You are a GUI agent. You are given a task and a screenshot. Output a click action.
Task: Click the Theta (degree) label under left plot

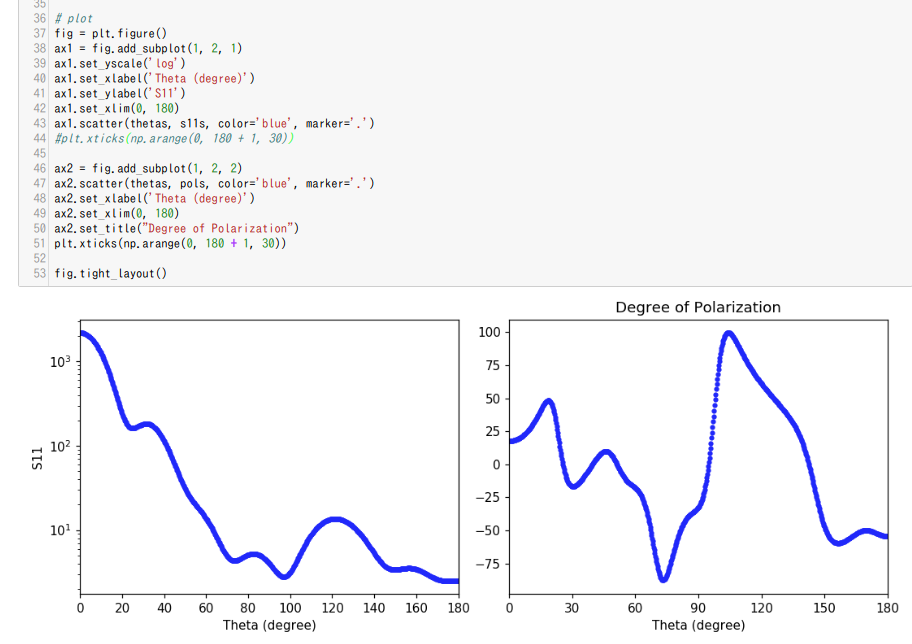pos(270,625)
